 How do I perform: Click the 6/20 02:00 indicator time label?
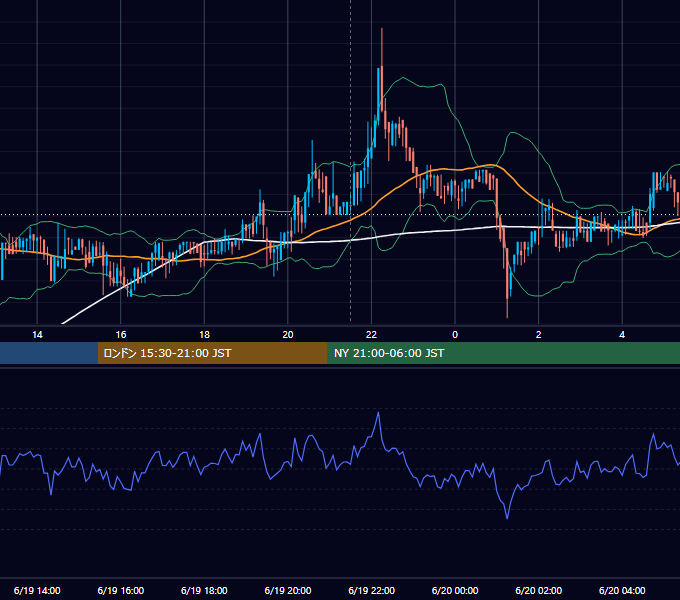(539, 590)
